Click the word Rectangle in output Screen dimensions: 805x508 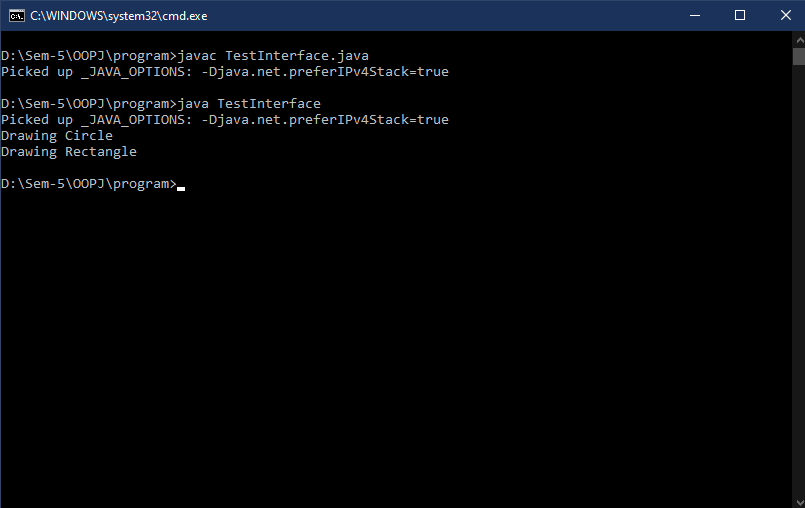[101, 152]
